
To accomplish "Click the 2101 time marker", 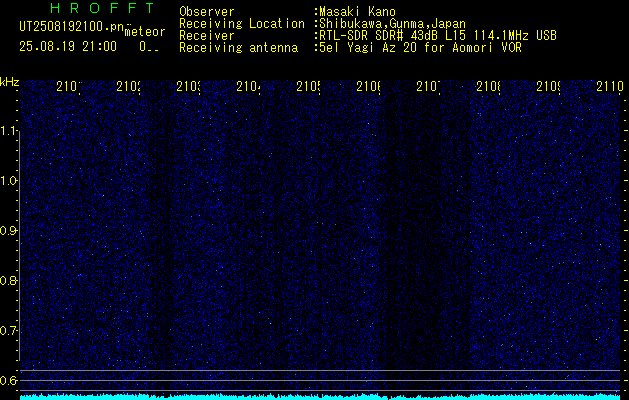I will pyautogui.click(x=69, y=86).
